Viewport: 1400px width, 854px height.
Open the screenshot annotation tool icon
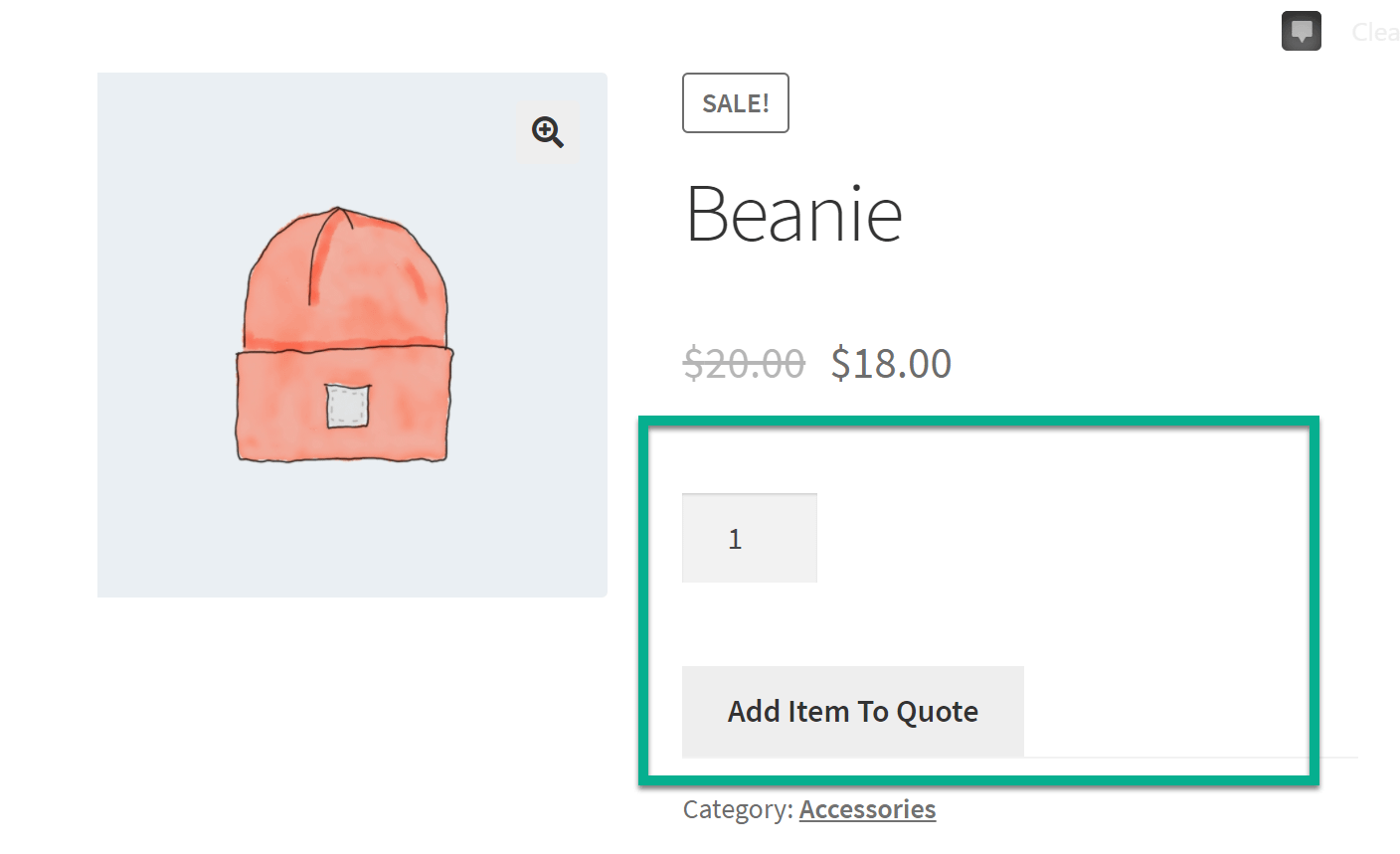[1301, 31]
